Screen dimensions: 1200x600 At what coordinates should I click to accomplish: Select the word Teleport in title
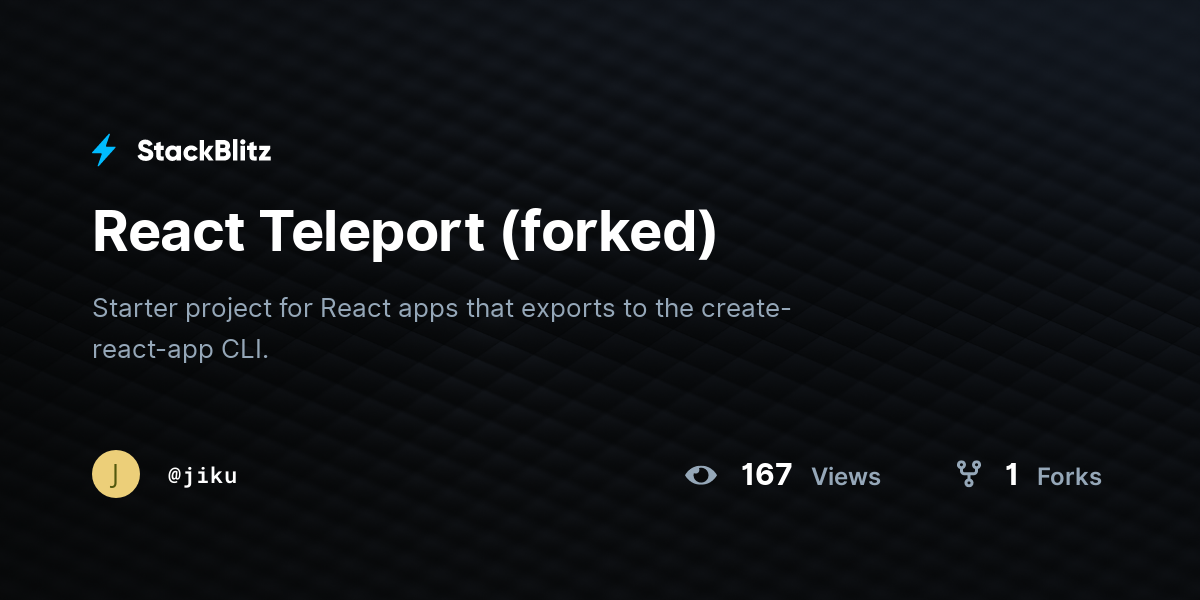[373, 233]
